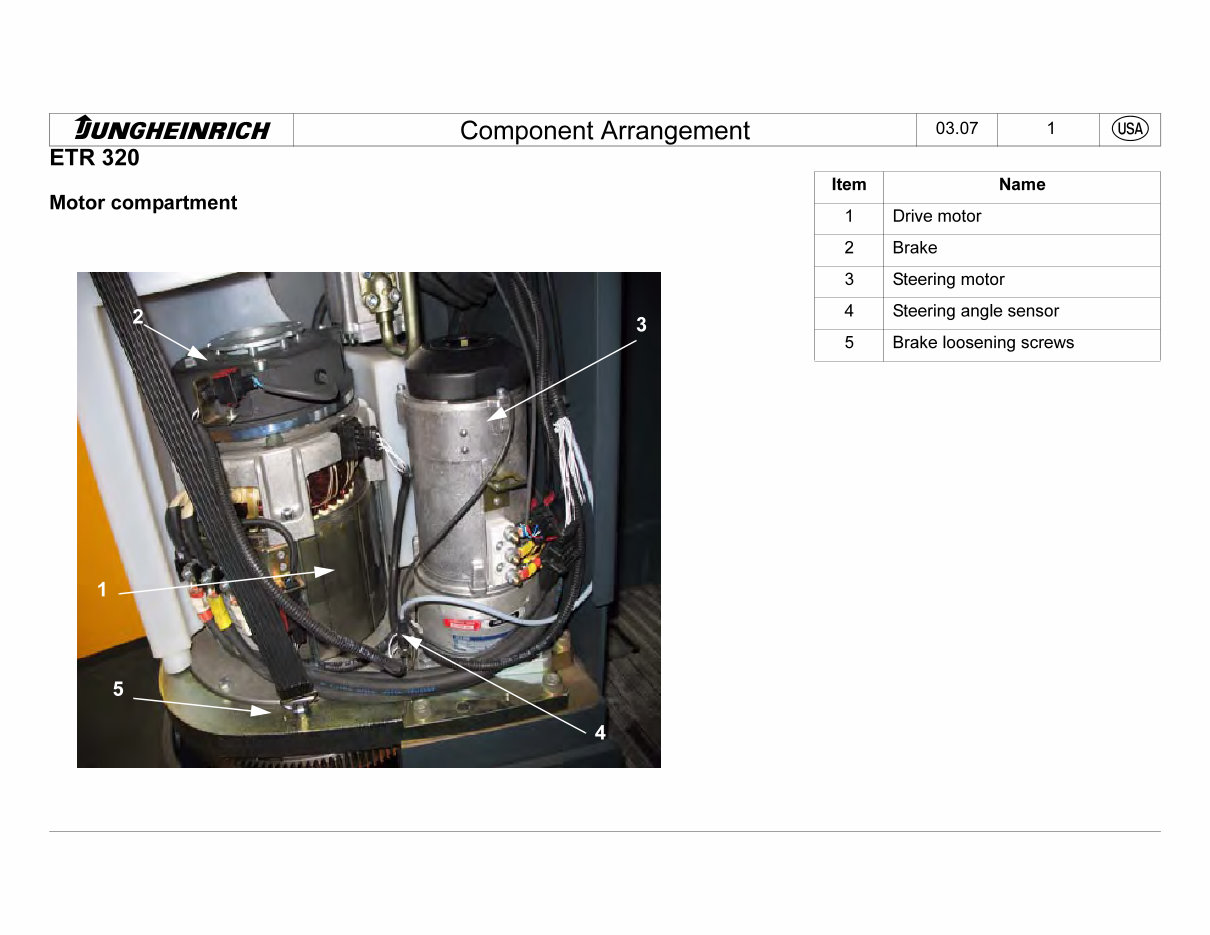This screenshot has height=935, width=1210.
Task: Click the 03.07 date field
Action: click(x=955, y=129)
